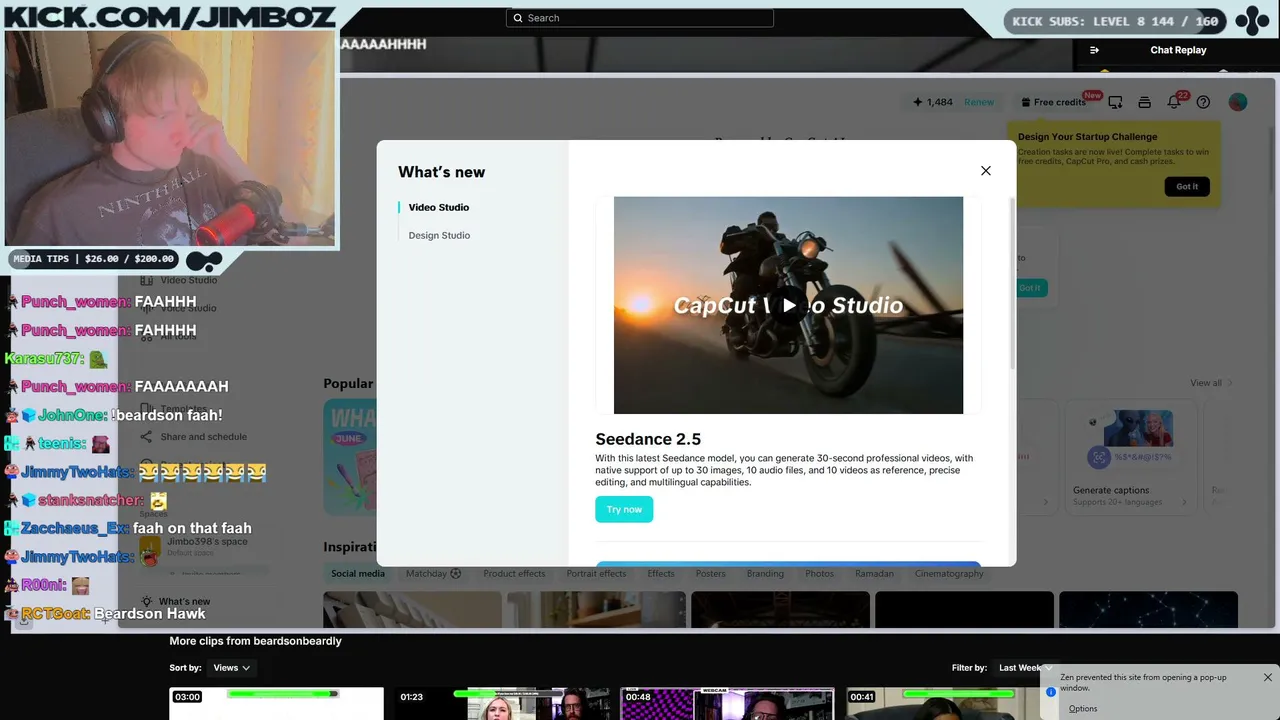Open the 00:48 clip thumbnail
Image resolution: width=1280 pixels, height=720 pixels.
coord(727,703)
